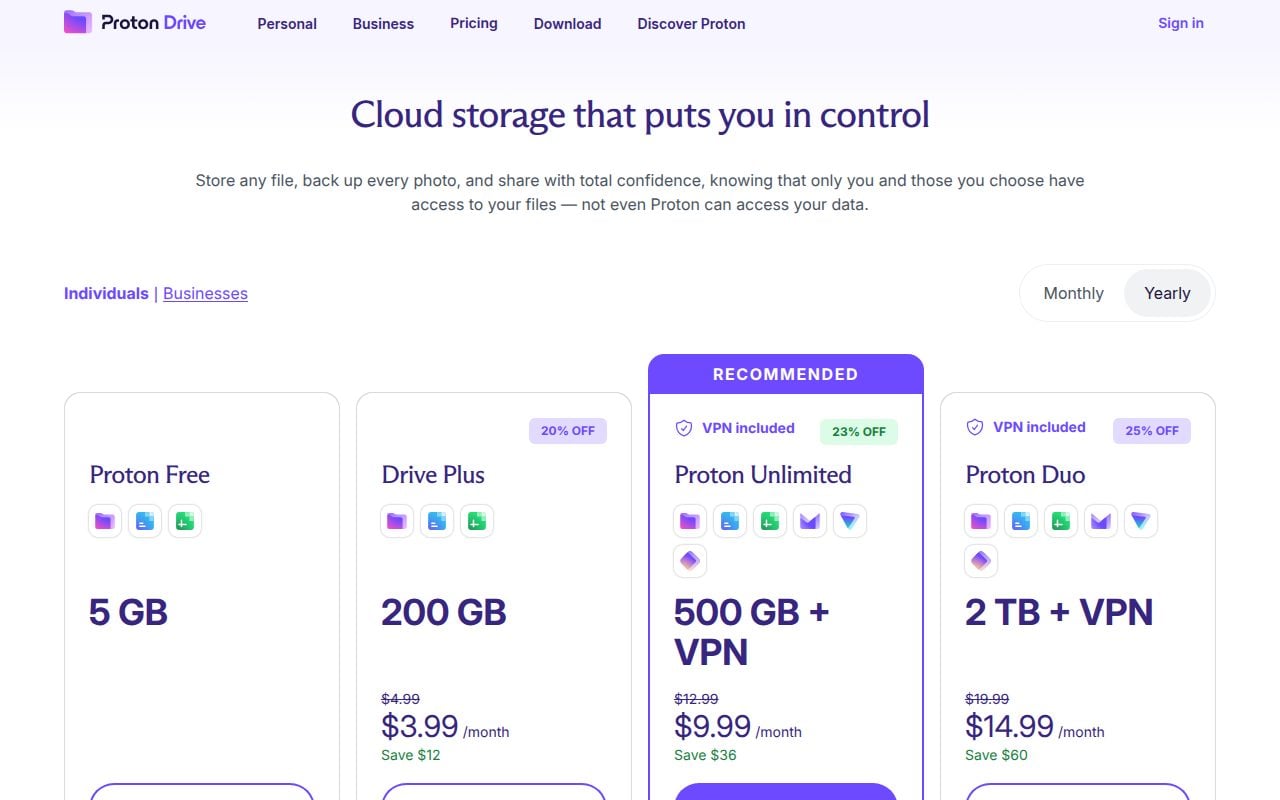Click the Sign in link

click(1181, 23)
